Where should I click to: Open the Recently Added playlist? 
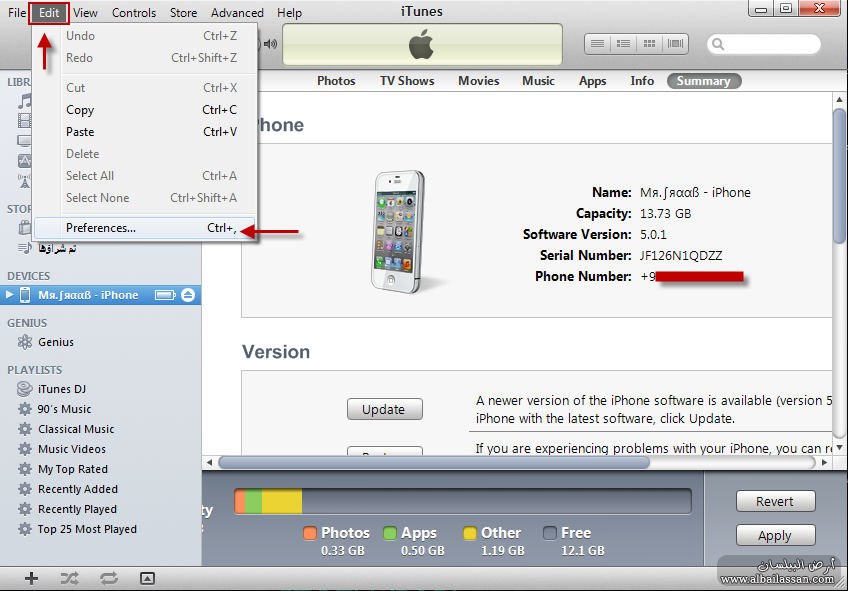[x=78, y=489]
